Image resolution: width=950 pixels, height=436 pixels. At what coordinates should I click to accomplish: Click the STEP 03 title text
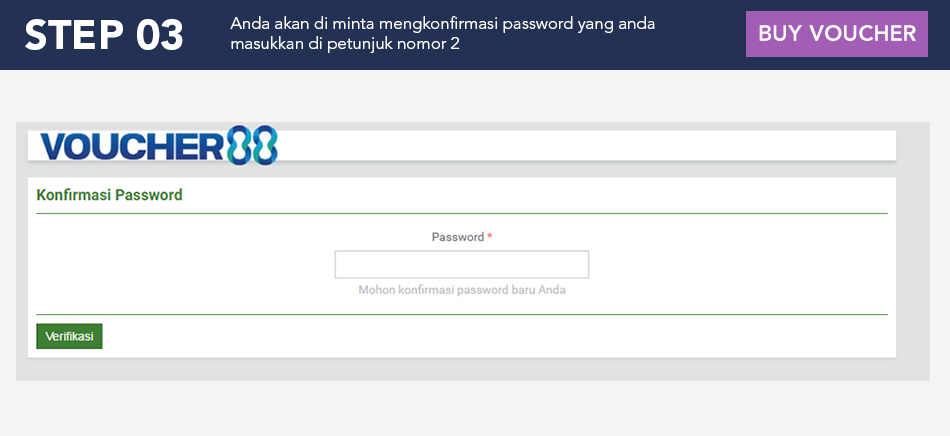[x=104, y=35]
